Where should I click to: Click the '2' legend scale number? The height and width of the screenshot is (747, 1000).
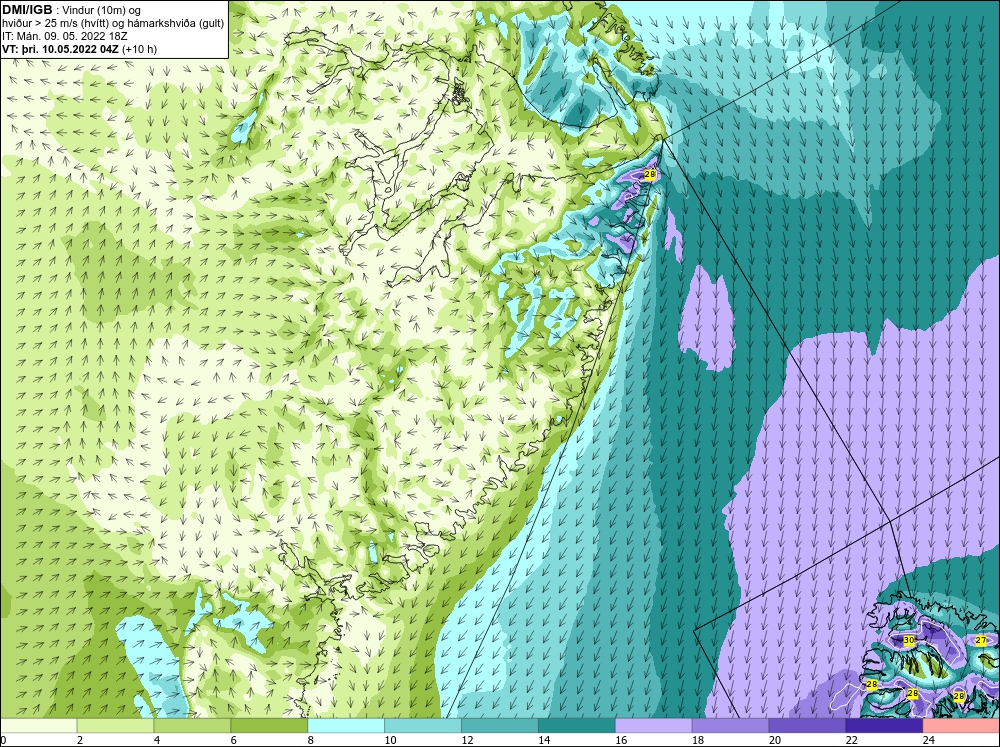pos(80,740)
